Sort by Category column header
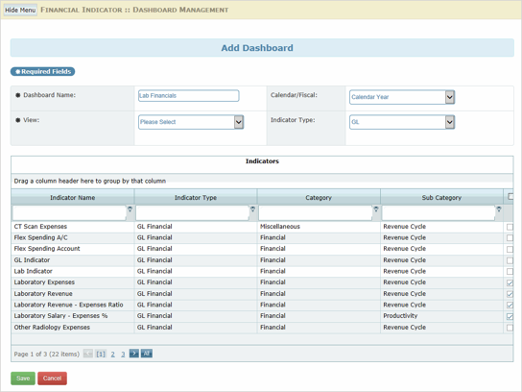 (319, 197)
